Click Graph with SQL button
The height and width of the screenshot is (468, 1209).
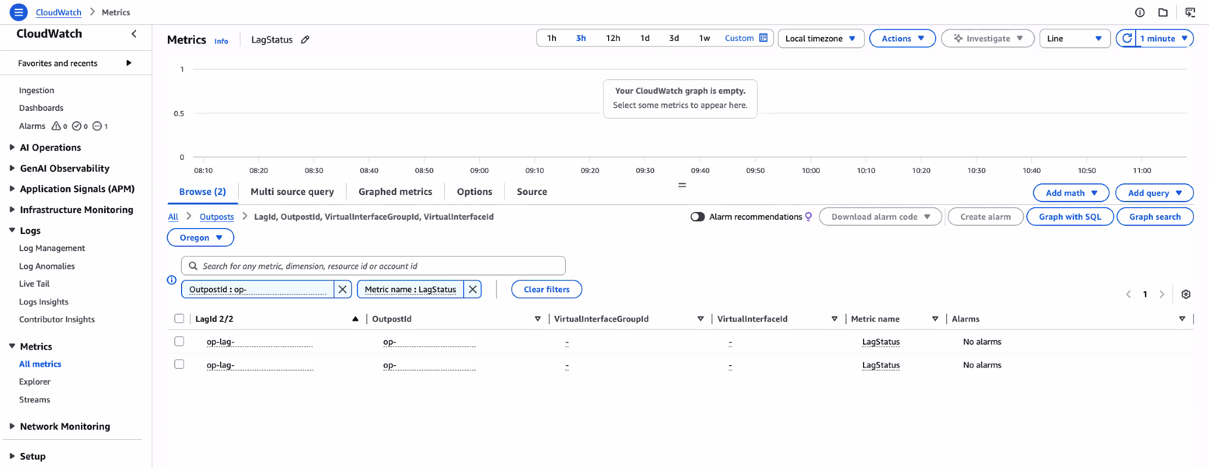1069,217
